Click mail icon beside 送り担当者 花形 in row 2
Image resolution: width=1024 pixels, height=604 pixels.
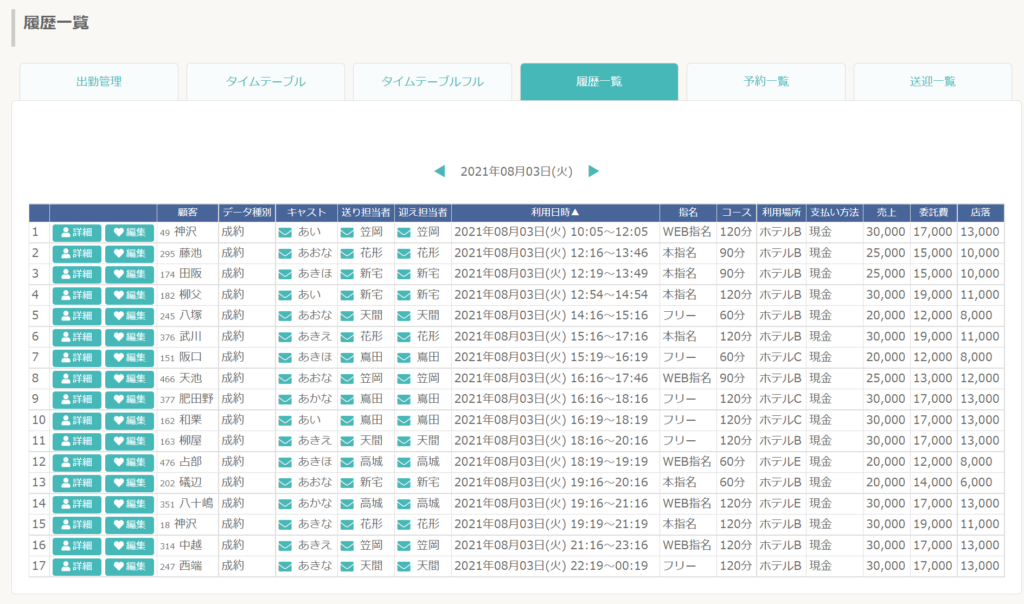(x=347, y=253)
